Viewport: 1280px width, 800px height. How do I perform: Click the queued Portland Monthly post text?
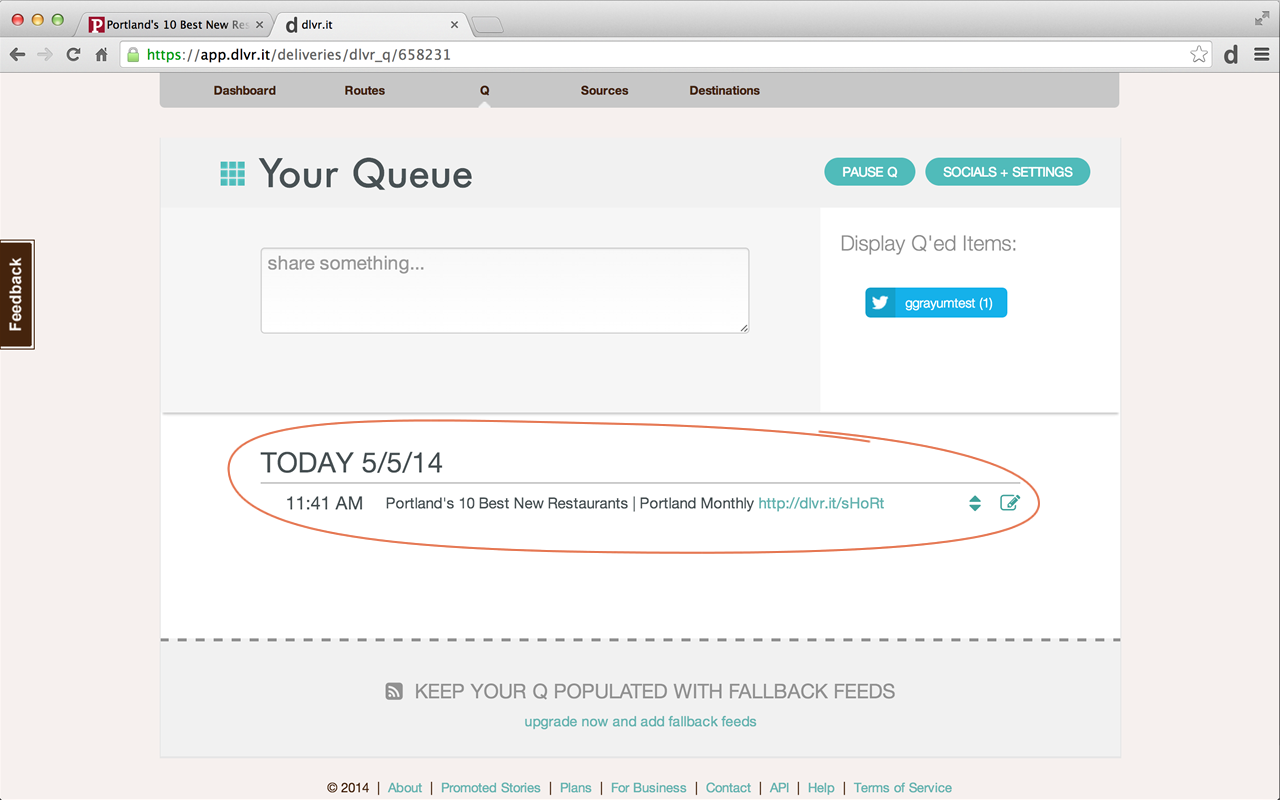[570, 503]
